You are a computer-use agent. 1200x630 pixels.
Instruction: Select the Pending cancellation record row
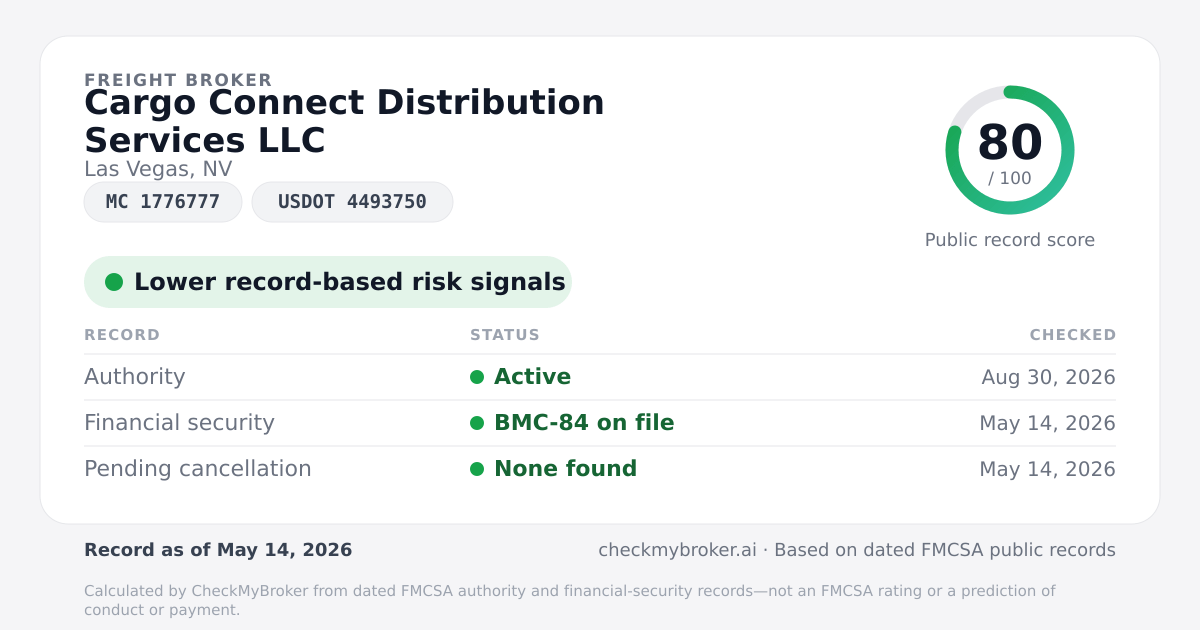click(600, 469)
